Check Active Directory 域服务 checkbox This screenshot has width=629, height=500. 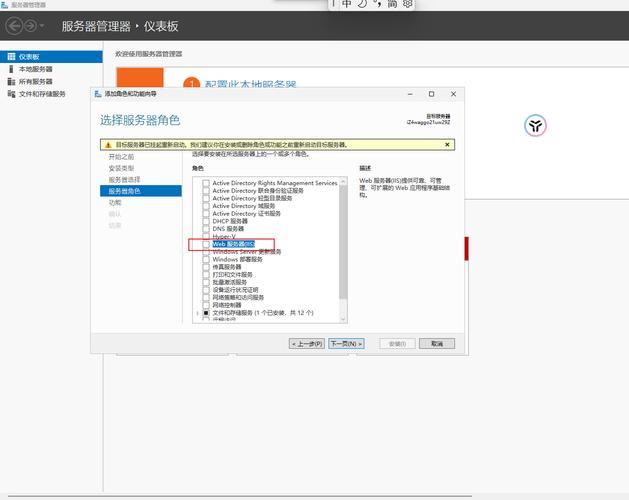tap(206, 206)
